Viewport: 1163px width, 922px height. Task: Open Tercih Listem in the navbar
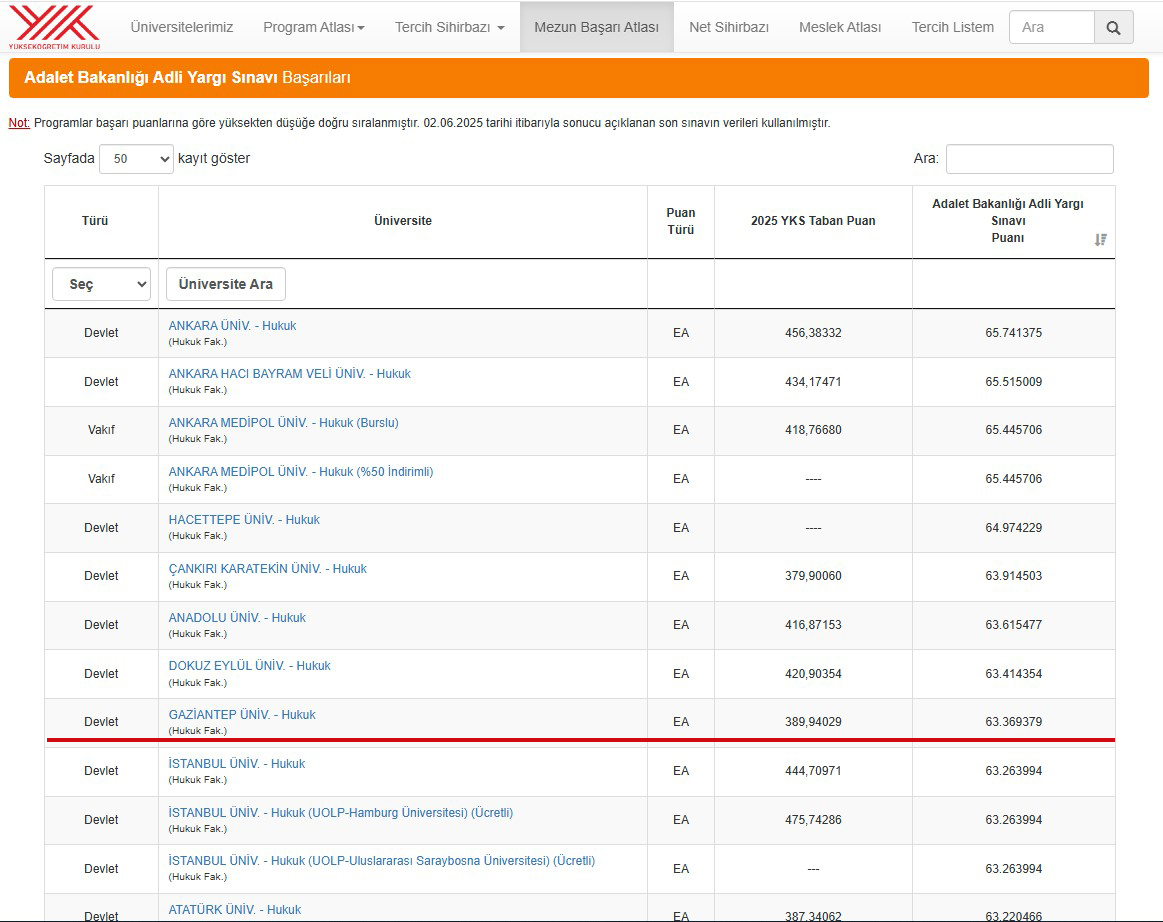click(952, 27)
